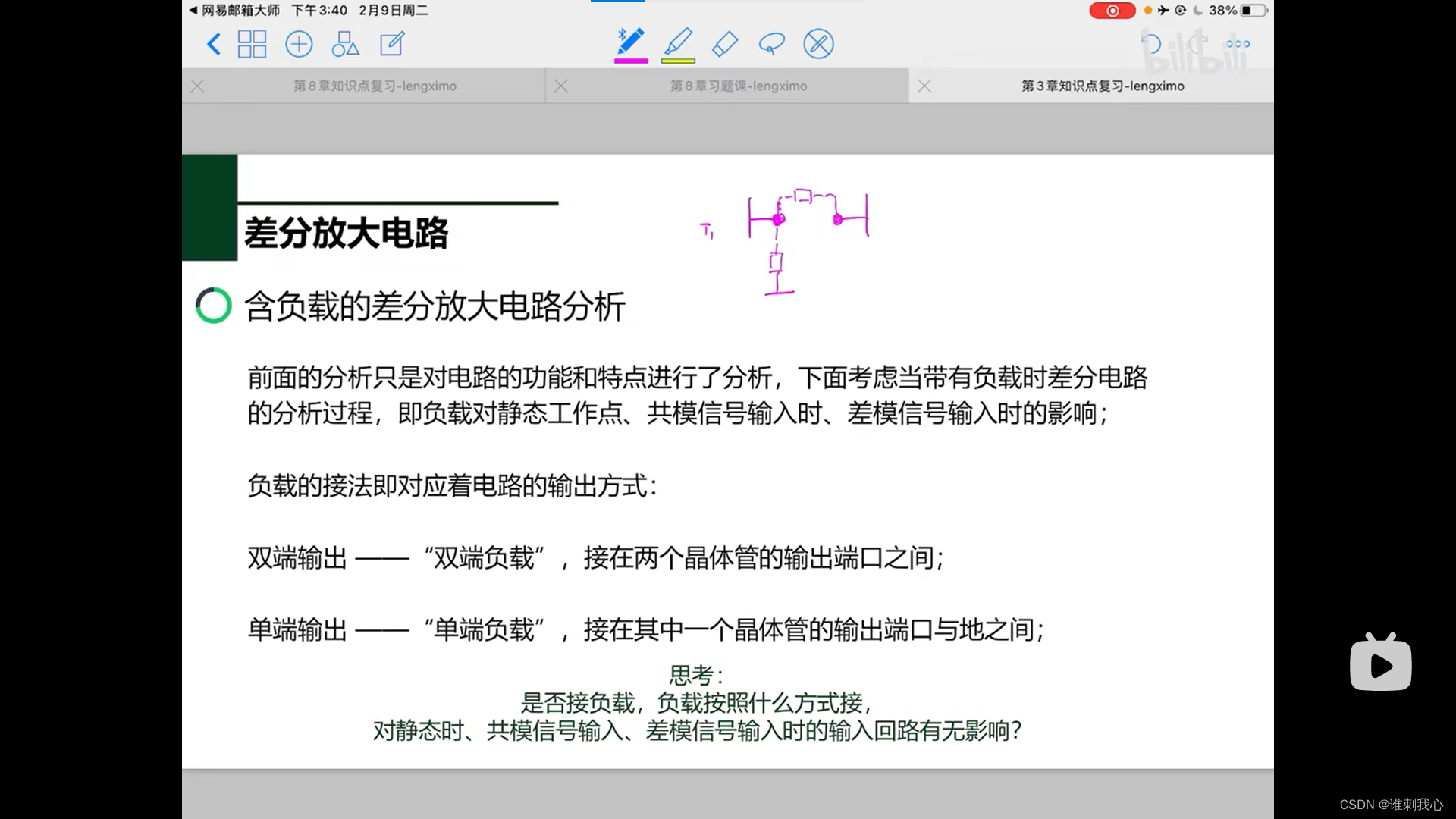Open the page thumbnails grid view

pyautogui.click(x=252, y=44)
